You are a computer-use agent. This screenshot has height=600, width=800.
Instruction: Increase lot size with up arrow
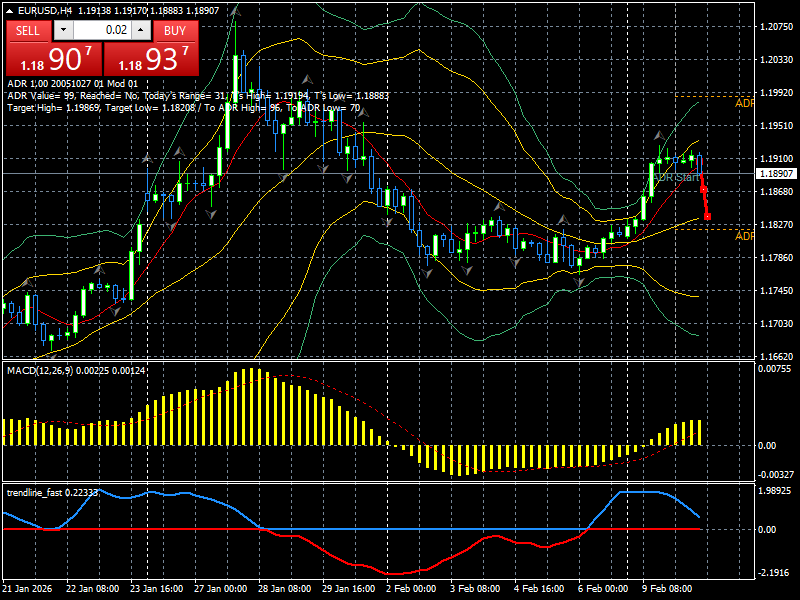tap(141, 31)
